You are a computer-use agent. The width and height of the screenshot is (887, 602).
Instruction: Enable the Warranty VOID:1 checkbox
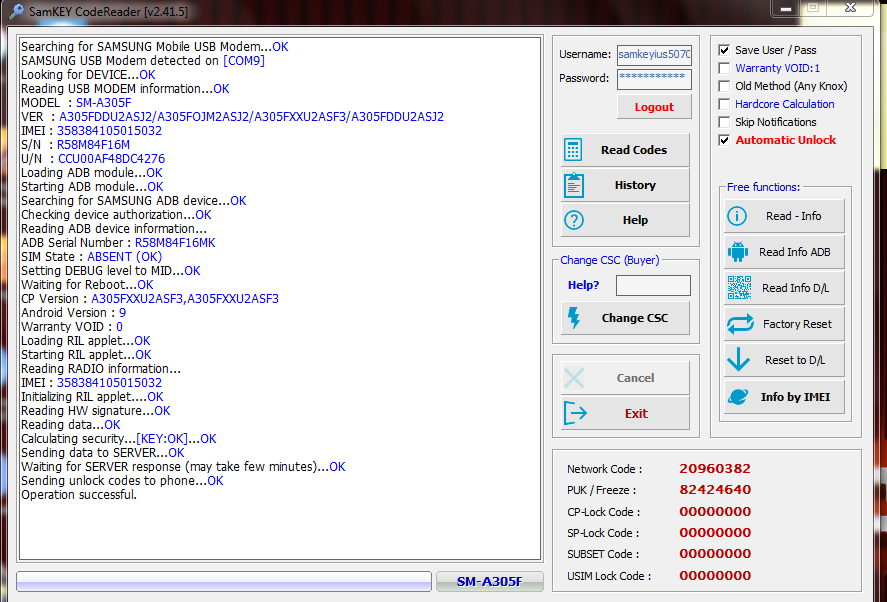pyautogui.click(x=724, y=68)
